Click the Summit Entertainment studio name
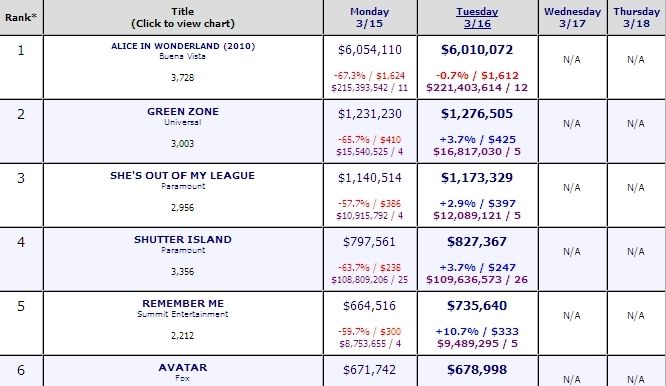The height and width of the screenshot is (386, 666). 183,314
